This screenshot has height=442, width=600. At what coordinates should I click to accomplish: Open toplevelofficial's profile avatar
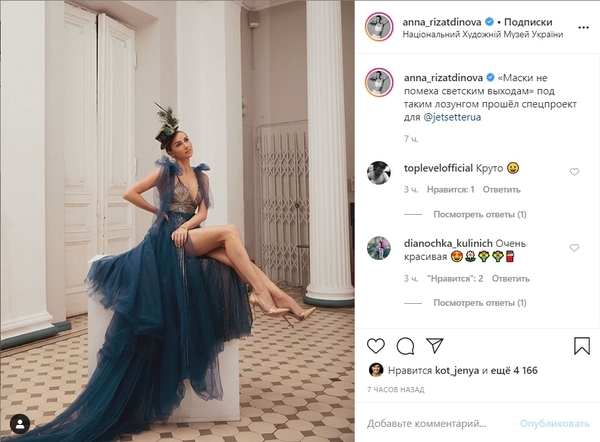[379, 173]
